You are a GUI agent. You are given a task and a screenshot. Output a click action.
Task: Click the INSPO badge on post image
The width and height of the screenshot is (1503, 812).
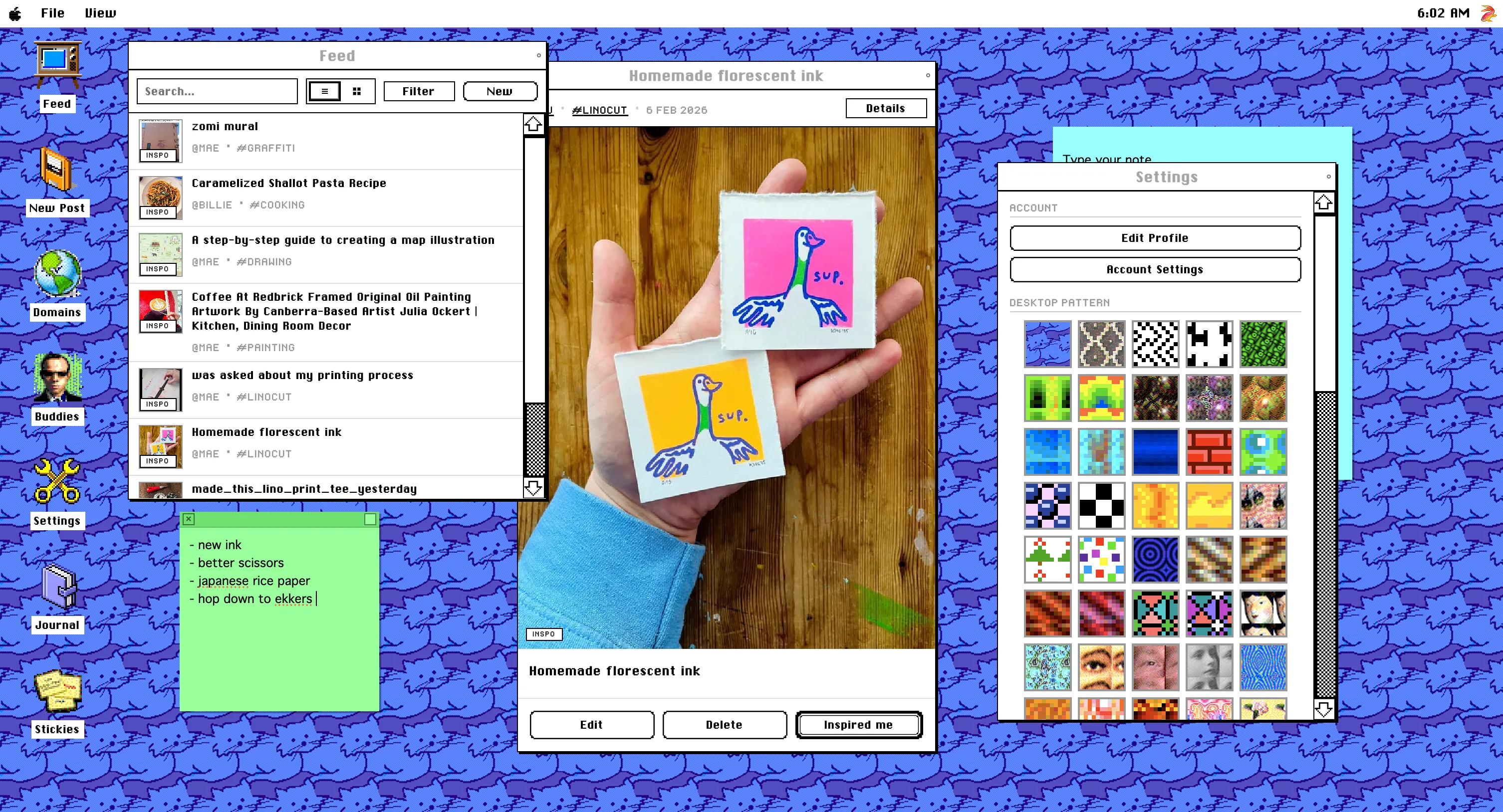(x=544, y=634)
